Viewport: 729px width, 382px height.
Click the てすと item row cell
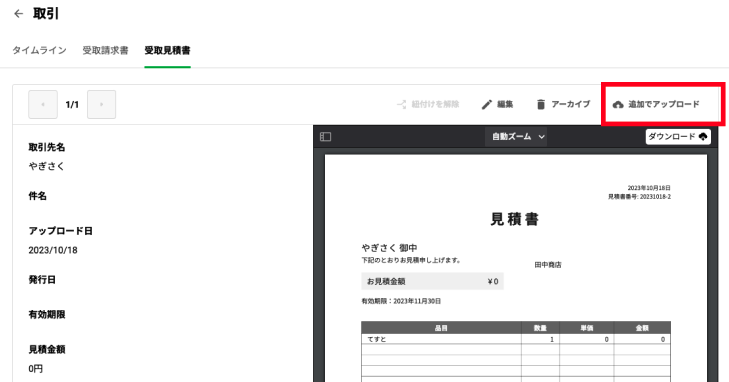click(x=441, y=339)
